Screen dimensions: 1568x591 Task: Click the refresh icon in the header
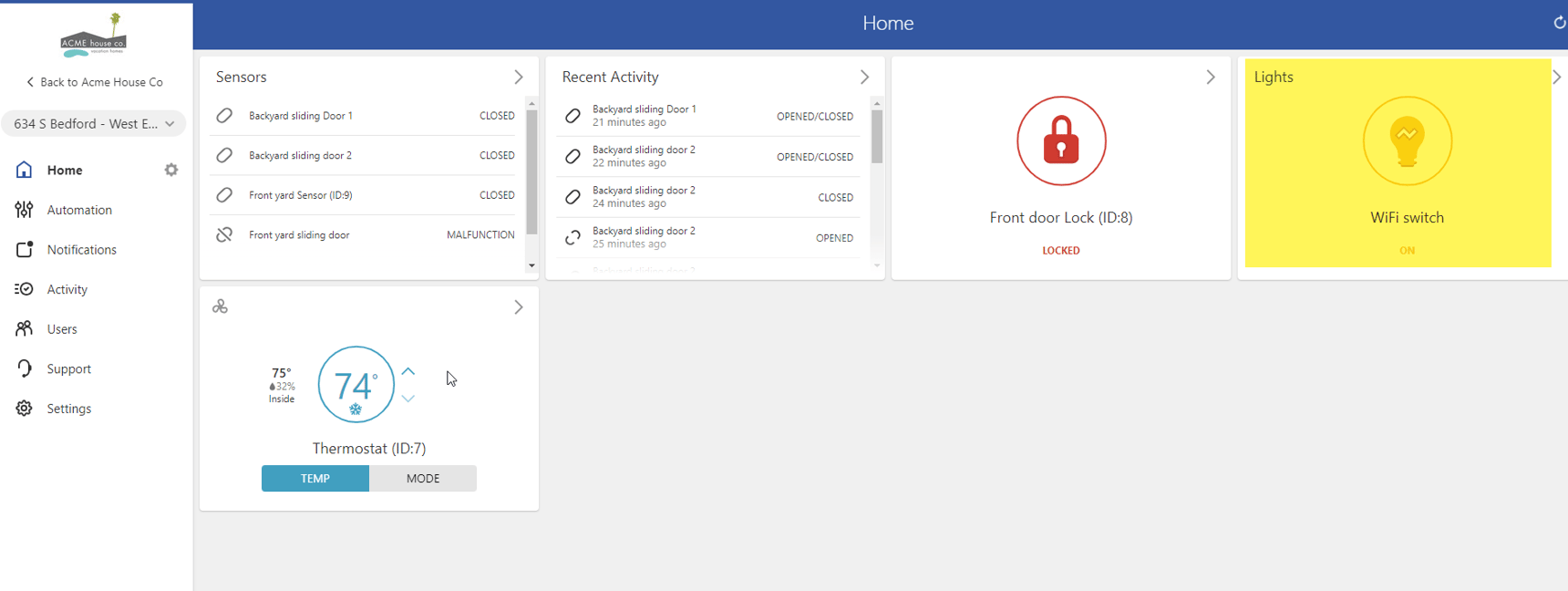1559,23
